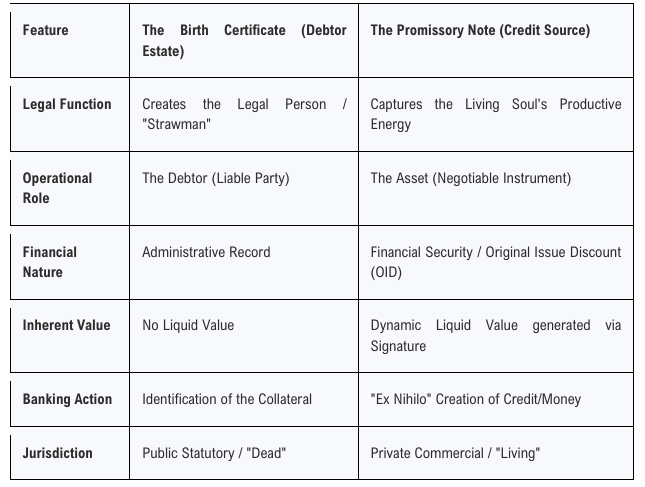Click the "Legal Function" row label

(67, 104)
